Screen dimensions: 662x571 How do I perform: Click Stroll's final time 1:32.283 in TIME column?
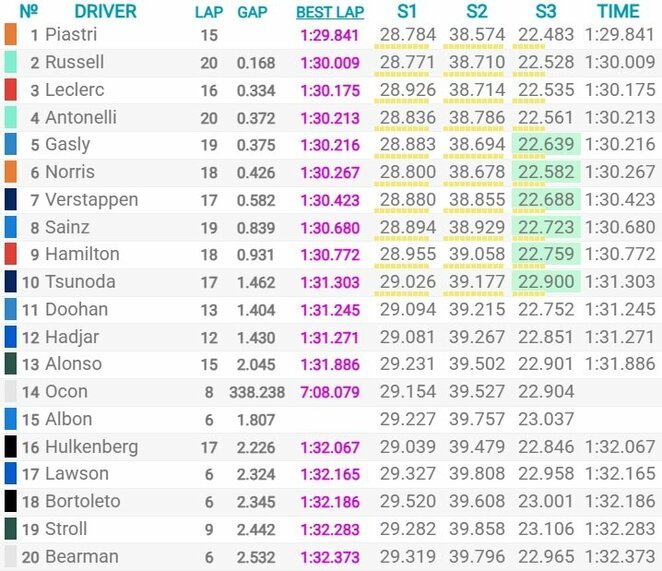coord(618,529)
